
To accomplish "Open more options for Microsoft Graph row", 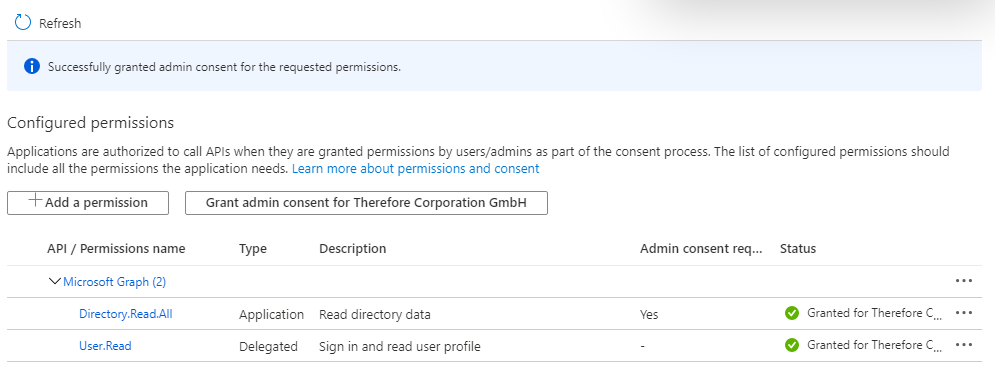I will (x=963, y=281).
